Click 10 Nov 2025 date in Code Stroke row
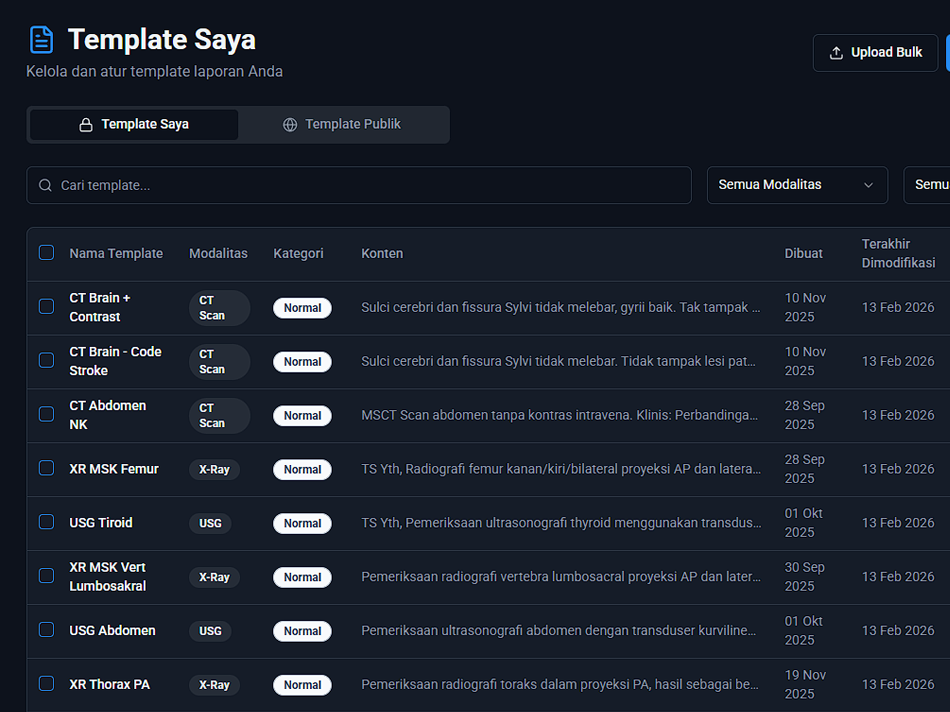950x712 pixels. (805, 361)
